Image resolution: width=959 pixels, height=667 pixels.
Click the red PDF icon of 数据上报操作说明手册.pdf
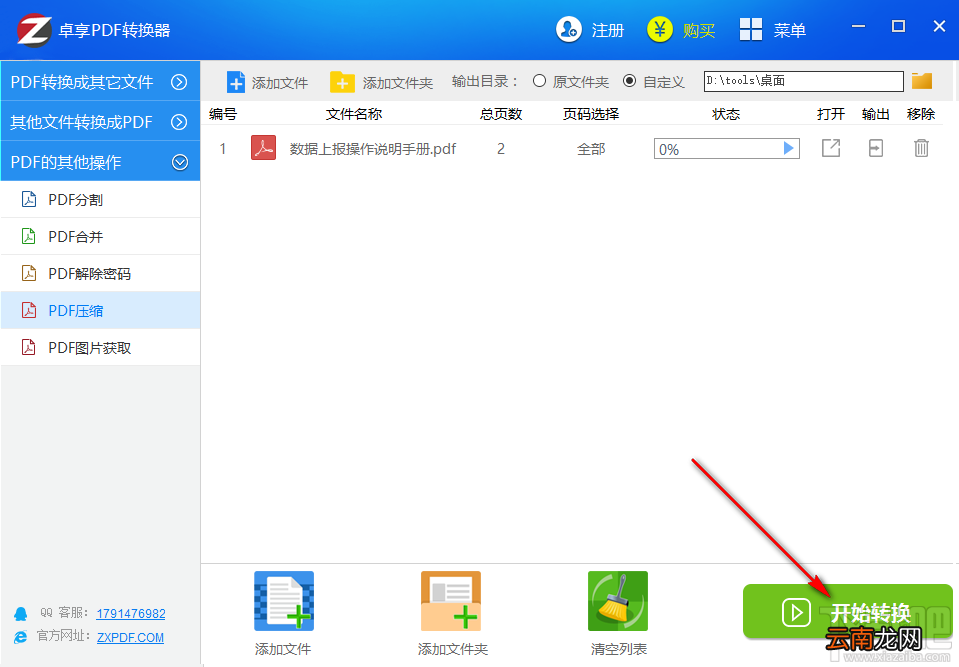[264, 148]
